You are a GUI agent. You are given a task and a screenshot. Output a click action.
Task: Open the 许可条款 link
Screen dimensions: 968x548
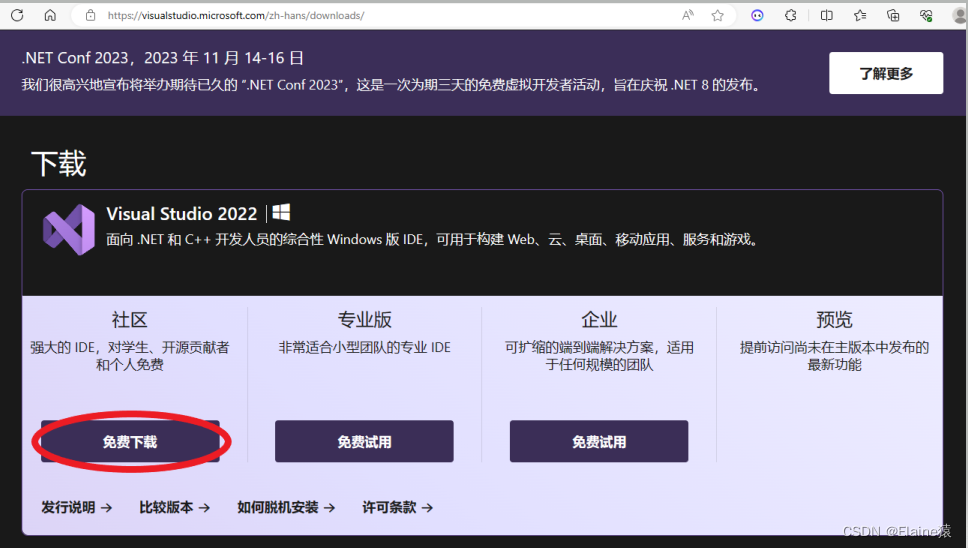[398, 507]
